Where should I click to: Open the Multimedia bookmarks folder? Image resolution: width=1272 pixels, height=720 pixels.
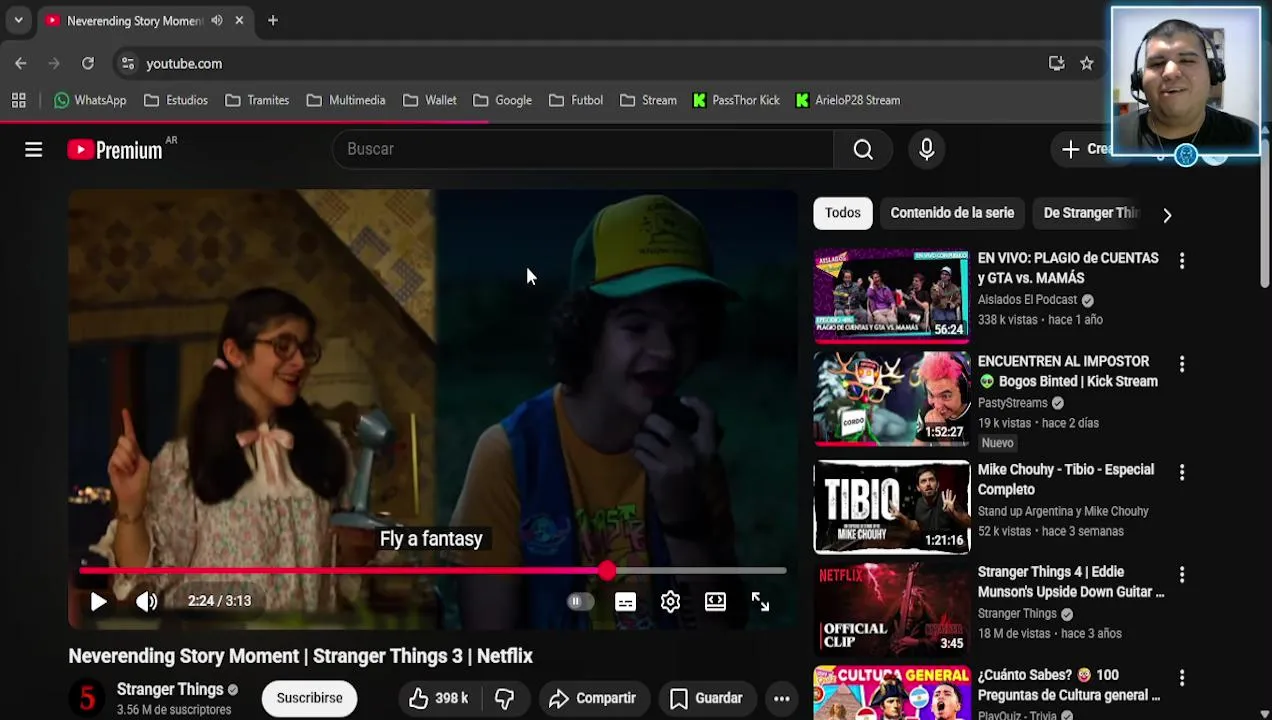click(346, 100)
